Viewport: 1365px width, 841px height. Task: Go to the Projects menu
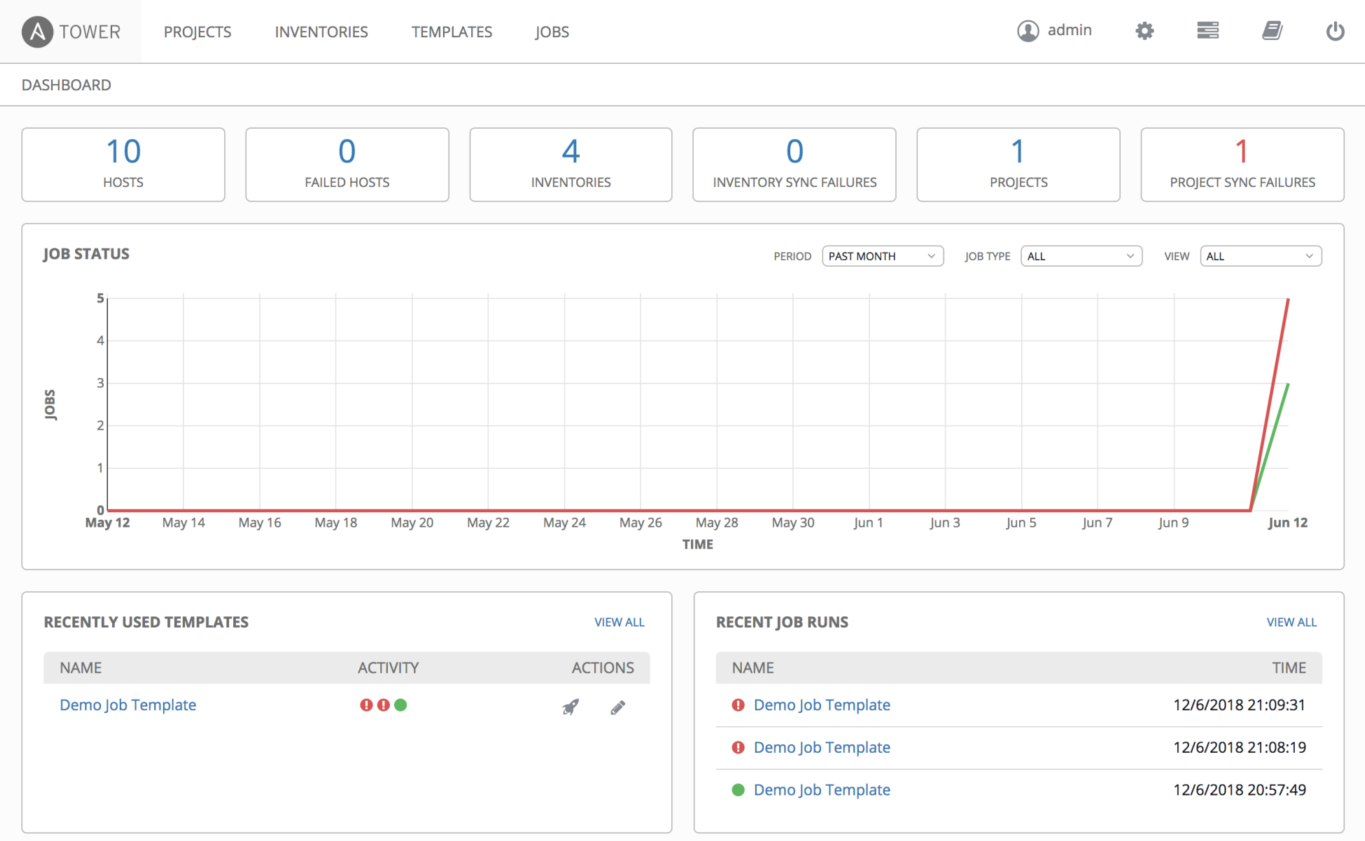click(197, 32)
